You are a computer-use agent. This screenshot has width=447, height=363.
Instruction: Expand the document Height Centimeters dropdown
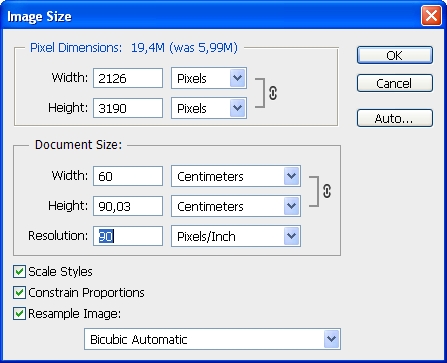pyautogui.click(x=236, y=206)
